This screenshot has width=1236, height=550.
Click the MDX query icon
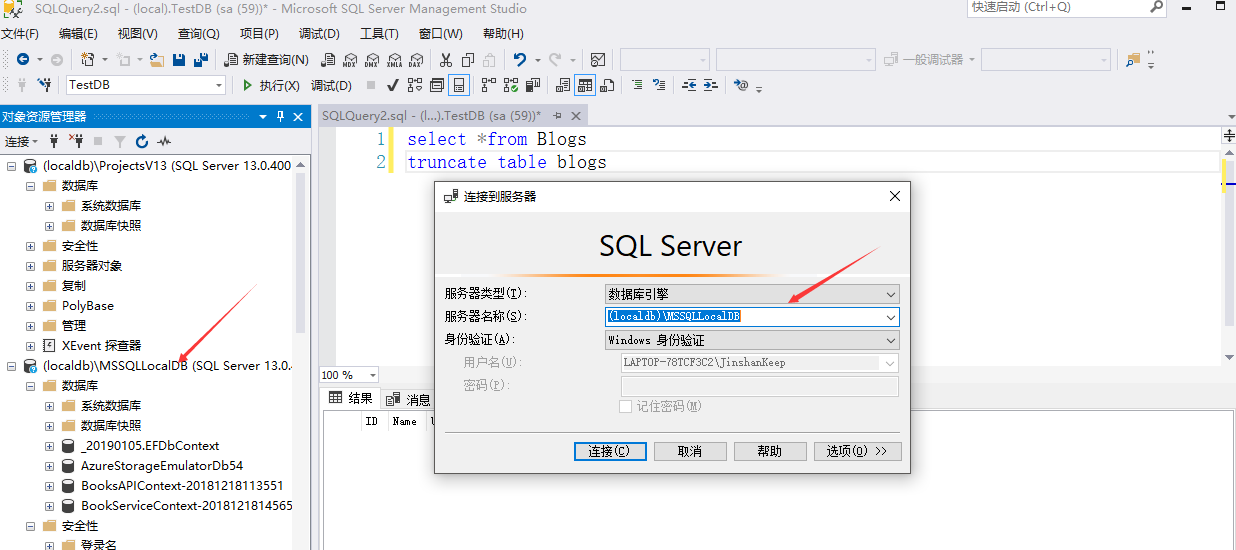point(349,60)
